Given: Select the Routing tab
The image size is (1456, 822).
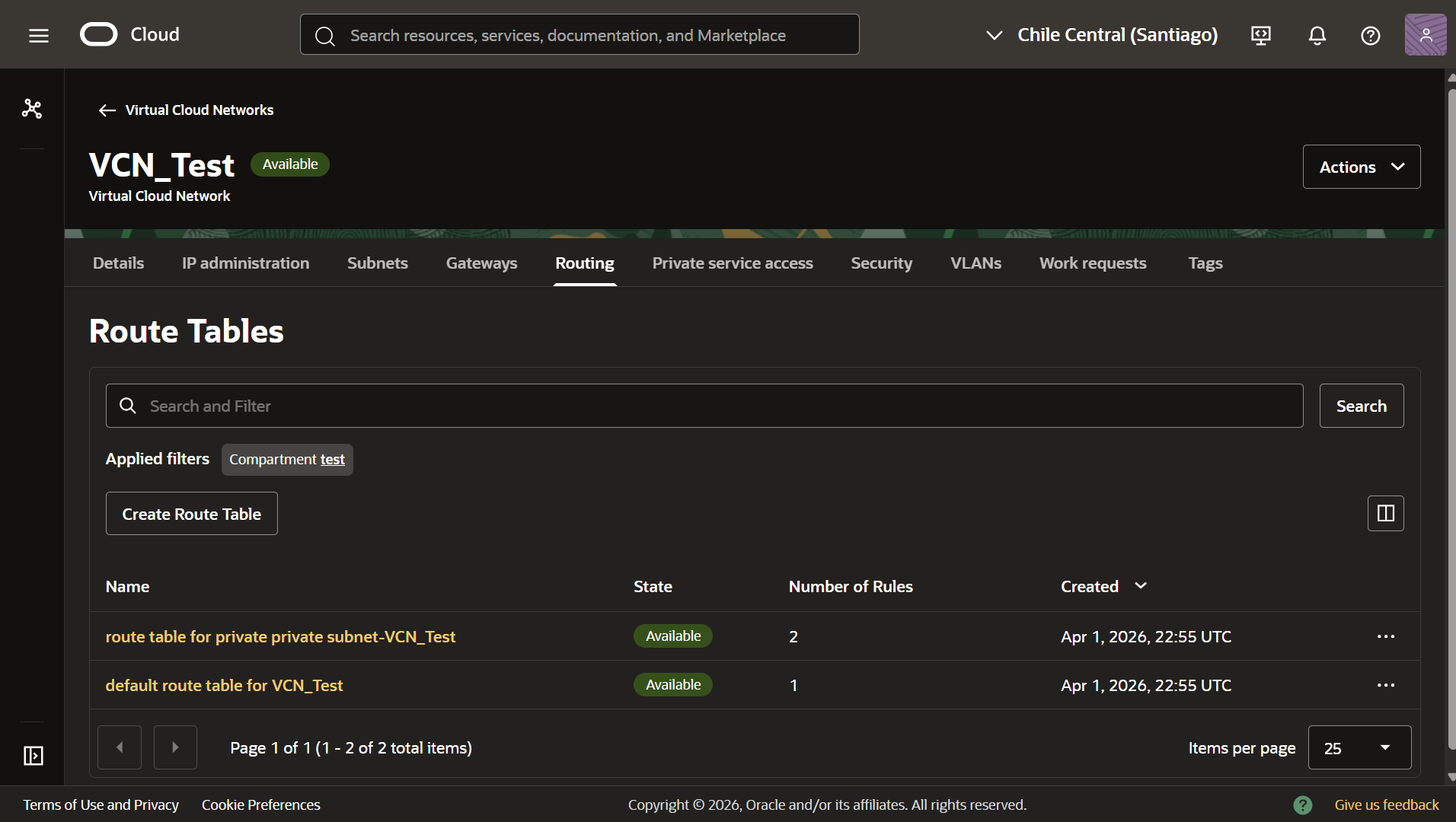Looking at the screenshot, I should (585, 263).
